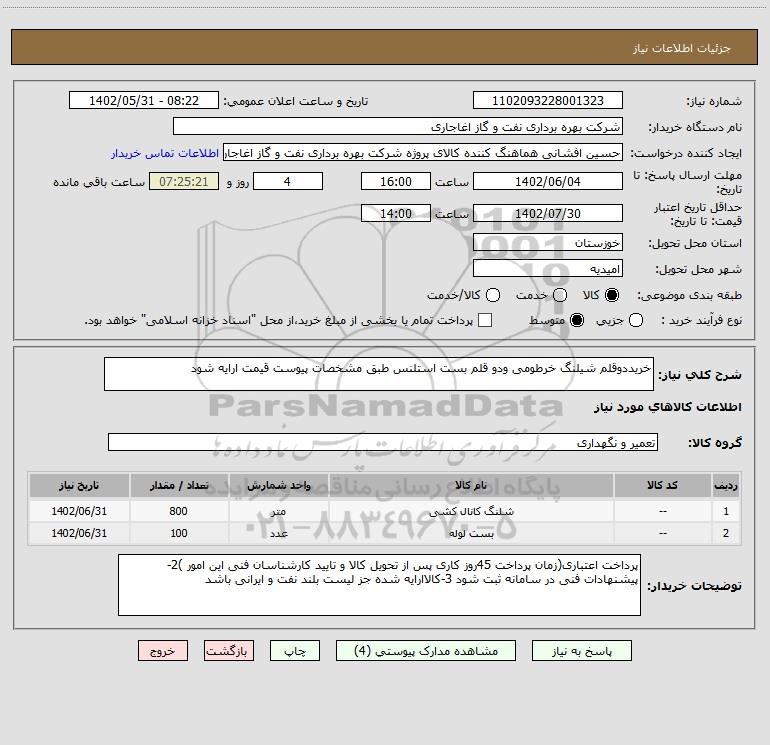Select the جزیی purchase type radio

(x=635, y=320)
